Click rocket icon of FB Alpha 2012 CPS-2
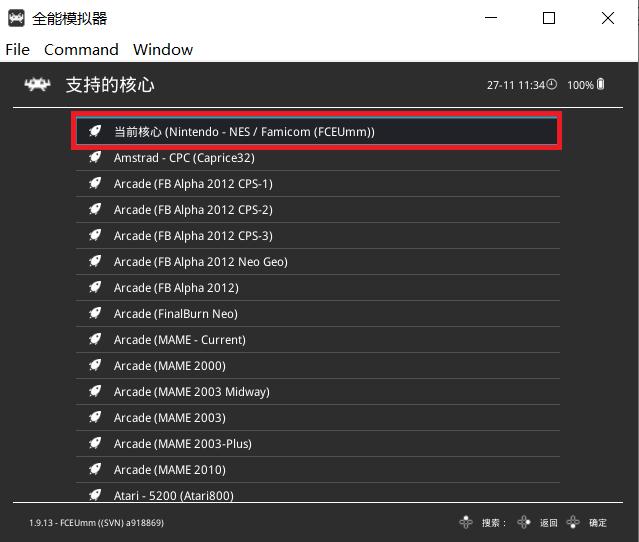Viewport: 639px width, 542px height. [x=95, y=209]
